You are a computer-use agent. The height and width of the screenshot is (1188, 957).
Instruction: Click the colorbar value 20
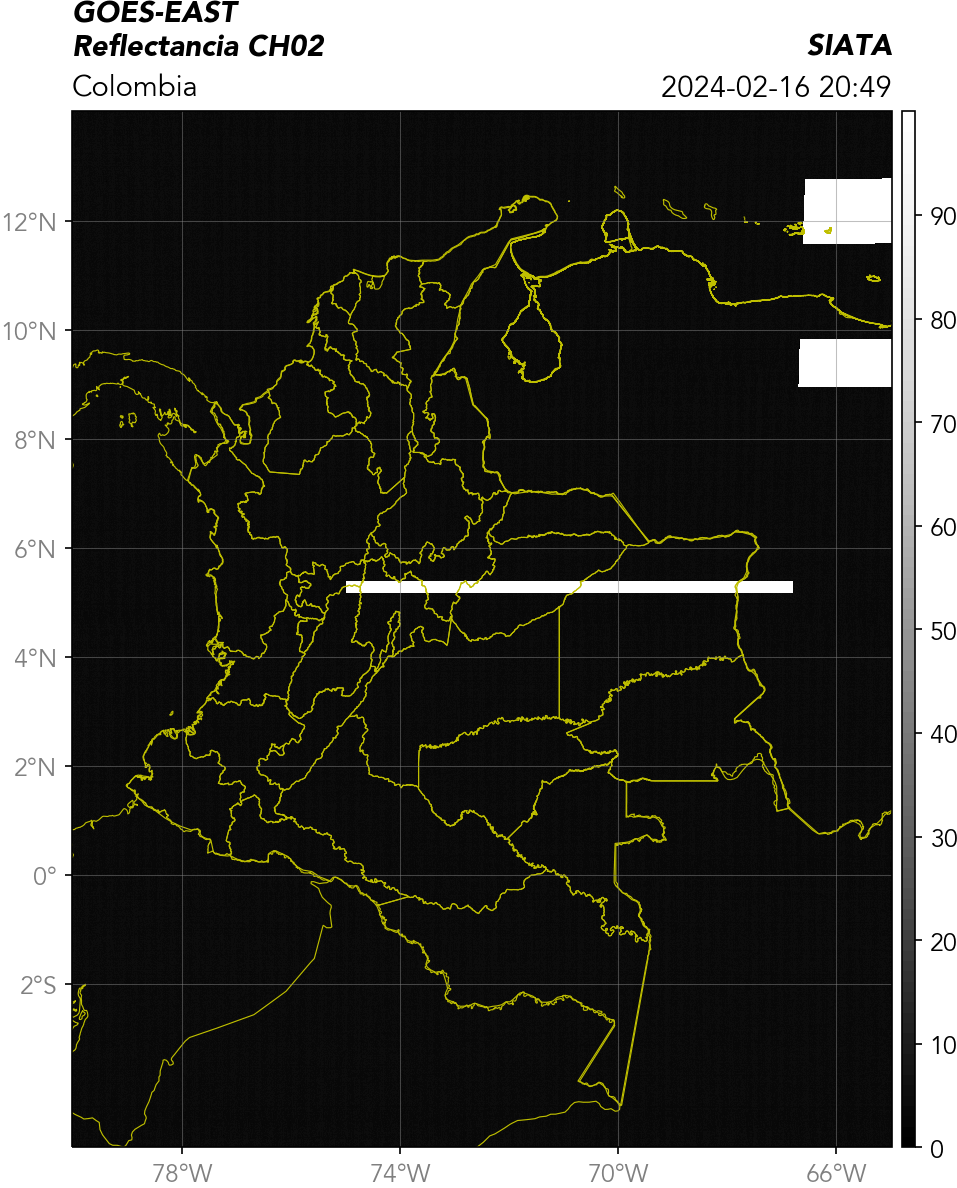coord(943,942)
